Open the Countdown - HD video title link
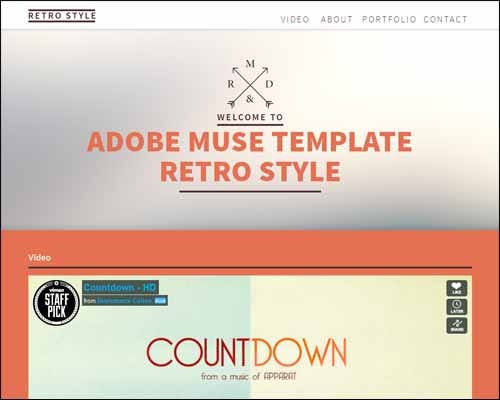 [x=120, y=287]
